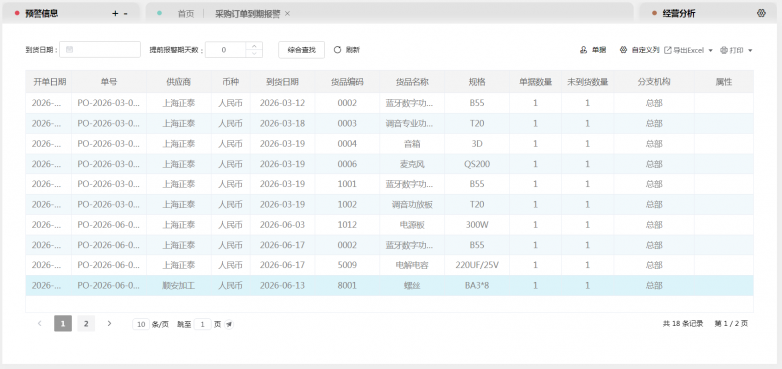The height and width of the screenshot is (369, 782).
Task: Decrease 提前报警期天数 with down arrow
Action: 254,53
